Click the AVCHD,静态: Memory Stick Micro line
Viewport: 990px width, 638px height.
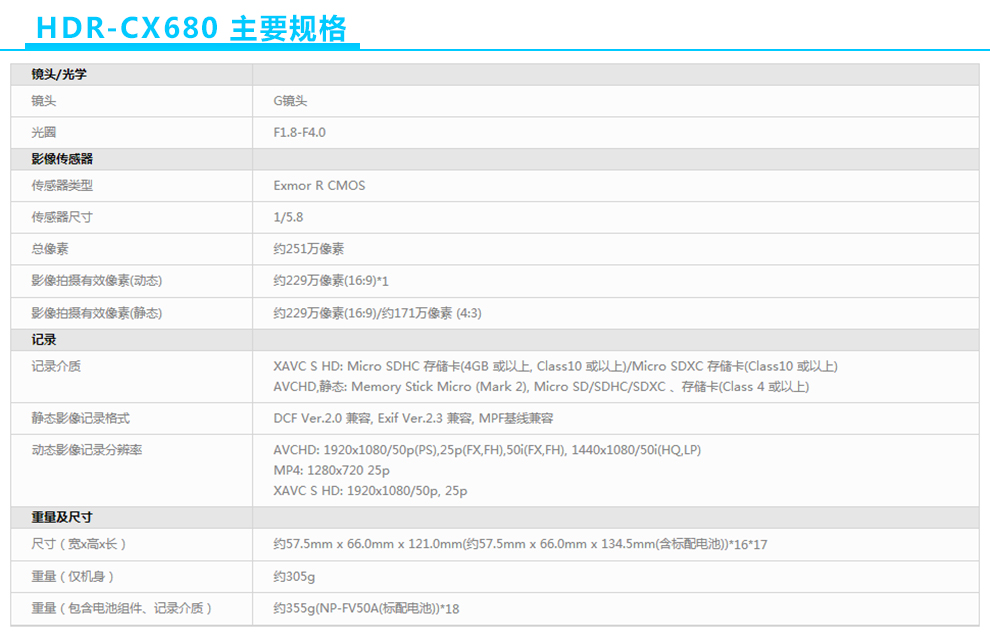click(x=541, y=387)
